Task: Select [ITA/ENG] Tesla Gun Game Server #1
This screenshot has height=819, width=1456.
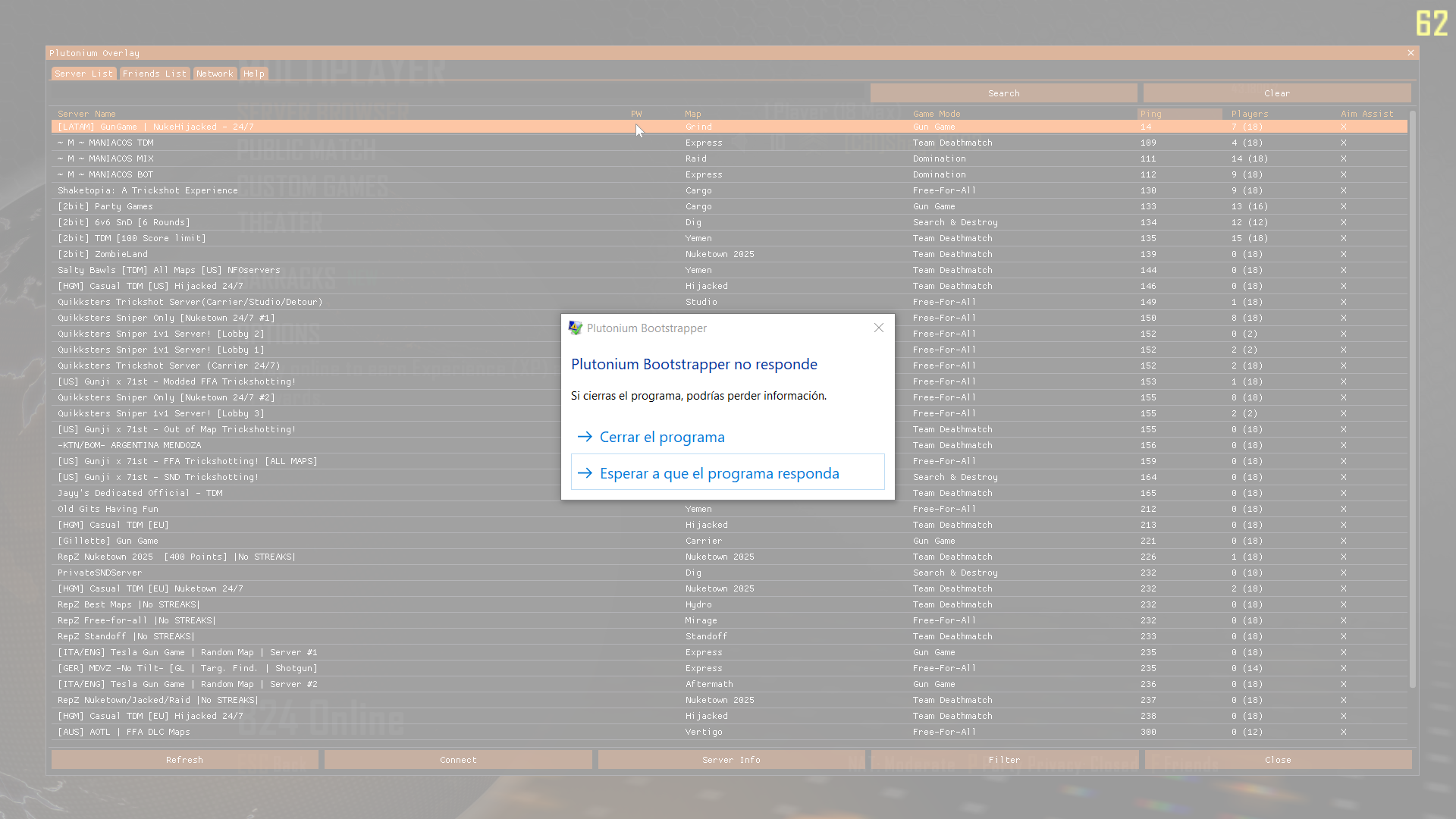Action: 729,652
